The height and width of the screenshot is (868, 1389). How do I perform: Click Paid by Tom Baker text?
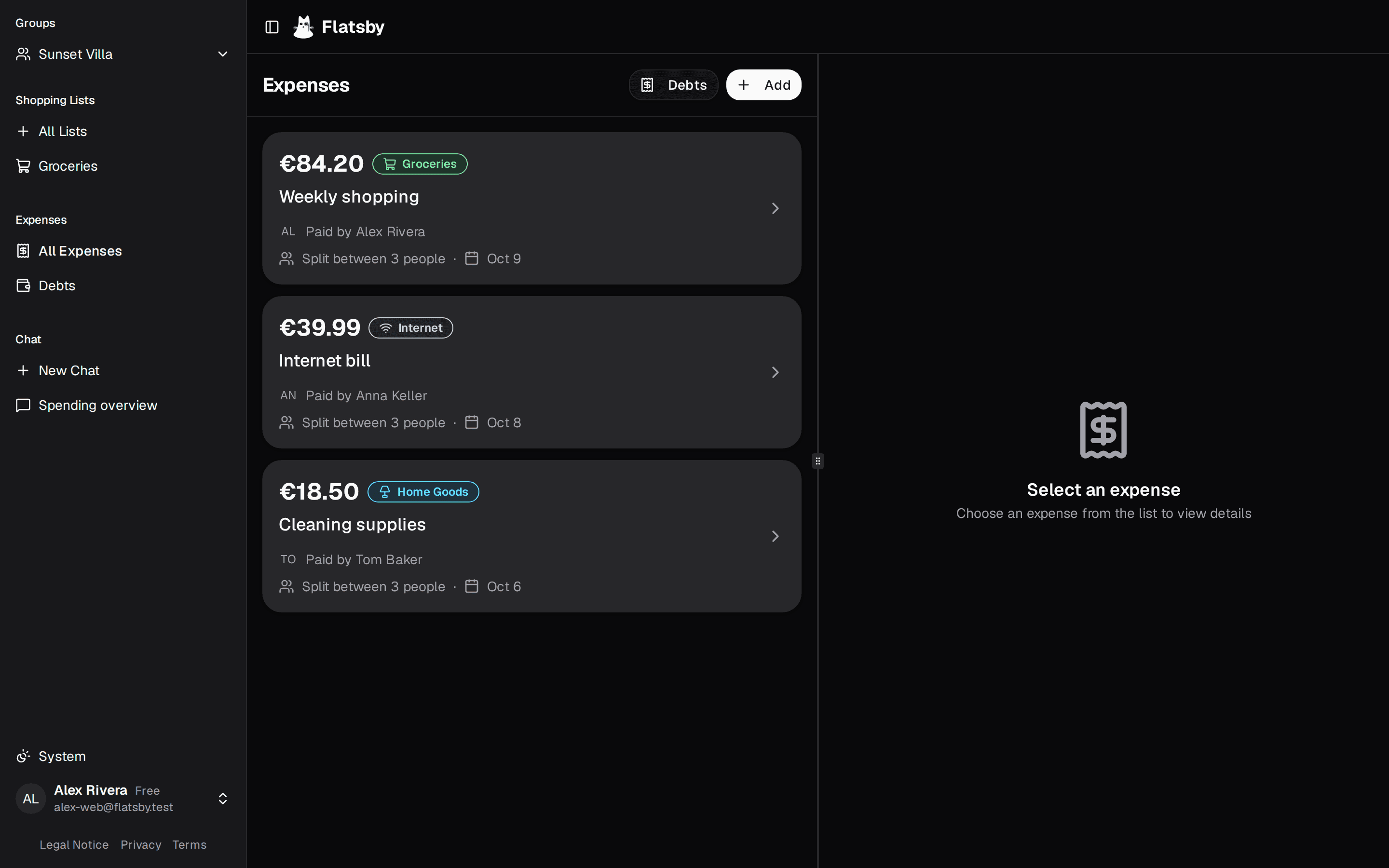click(364, 559)
